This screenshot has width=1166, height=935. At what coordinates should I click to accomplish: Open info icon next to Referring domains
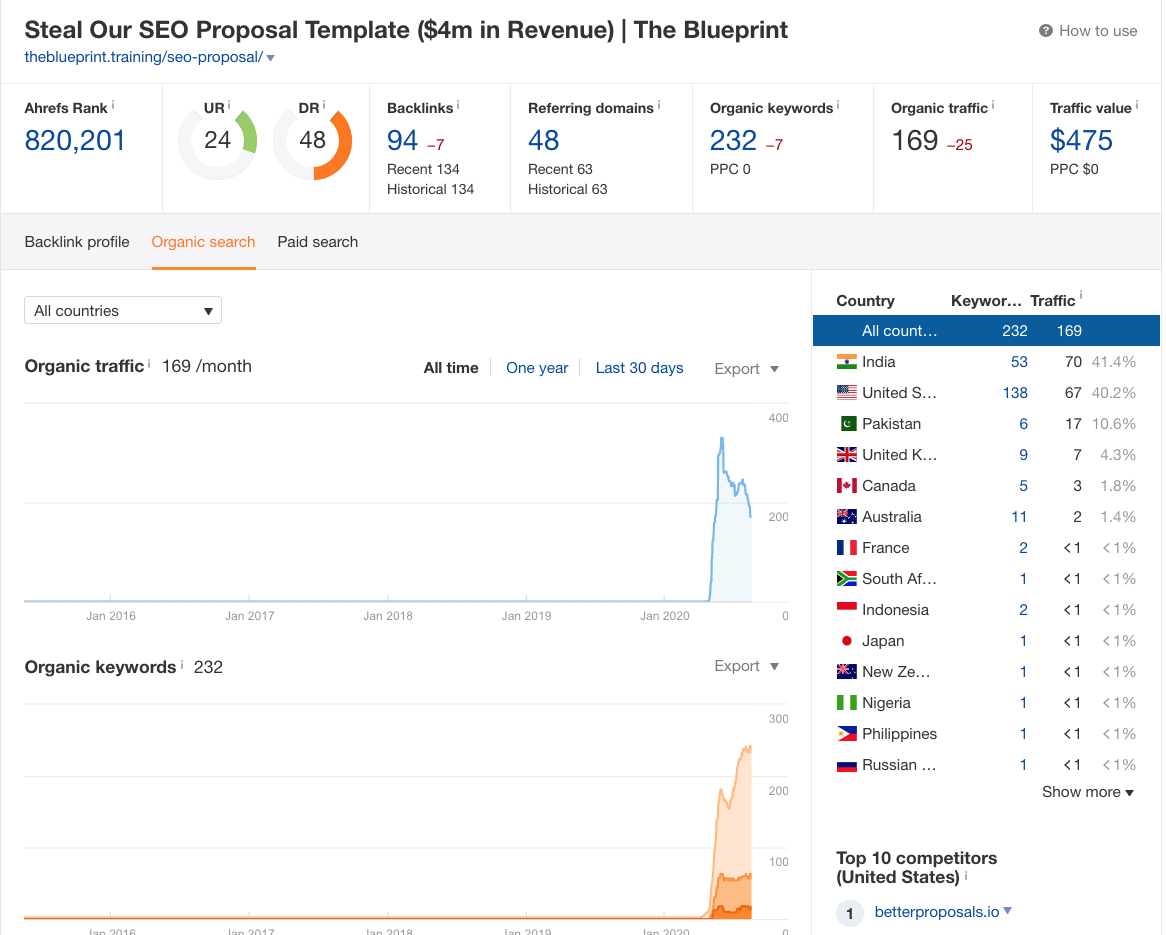(x=659, y=106)
